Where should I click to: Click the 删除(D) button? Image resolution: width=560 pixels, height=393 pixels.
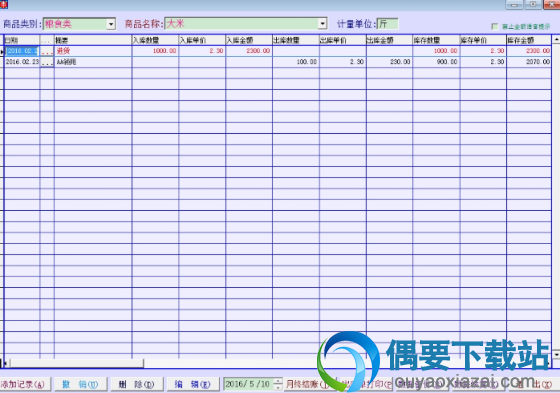[x=136, y=384]
